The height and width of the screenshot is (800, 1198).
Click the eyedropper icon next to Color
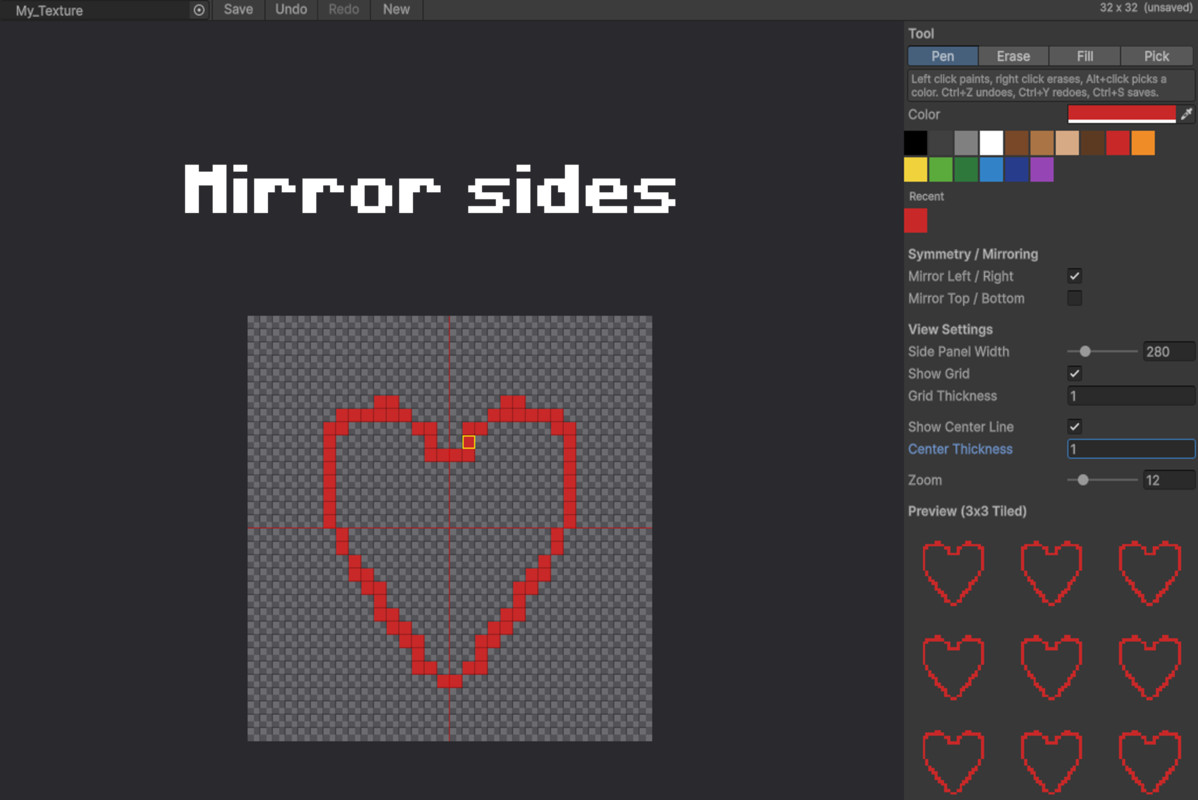coord(1187,114)
